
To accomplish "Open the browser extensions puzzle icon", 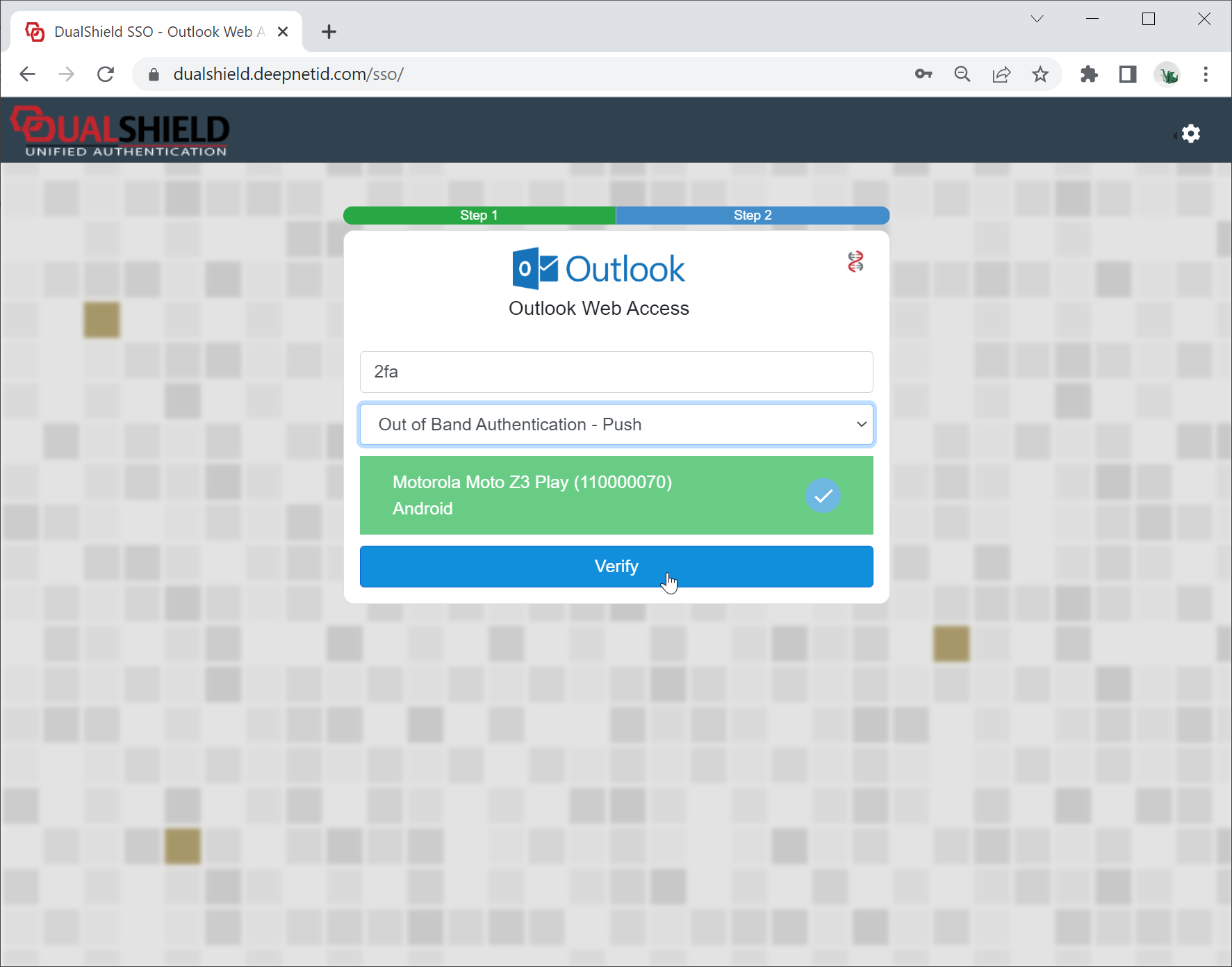I will [1089, 74].
